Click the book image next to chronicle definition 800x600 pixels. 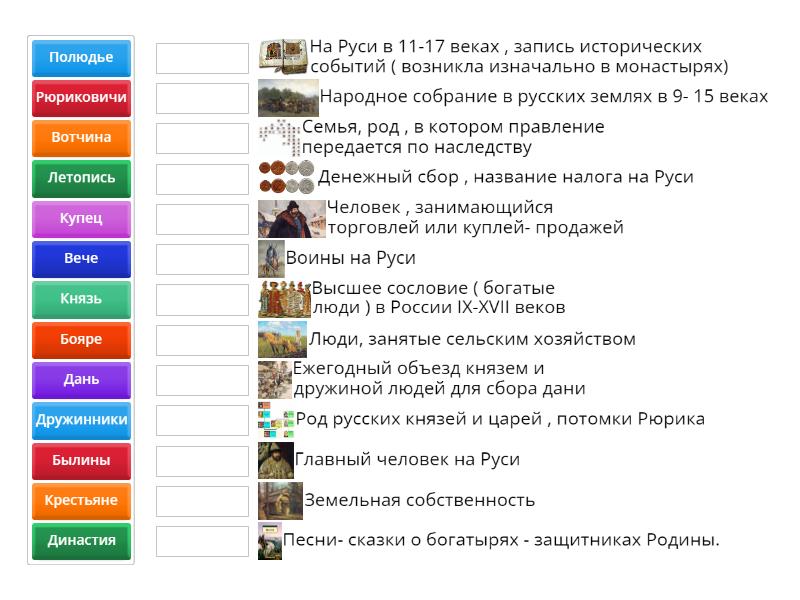282,56
